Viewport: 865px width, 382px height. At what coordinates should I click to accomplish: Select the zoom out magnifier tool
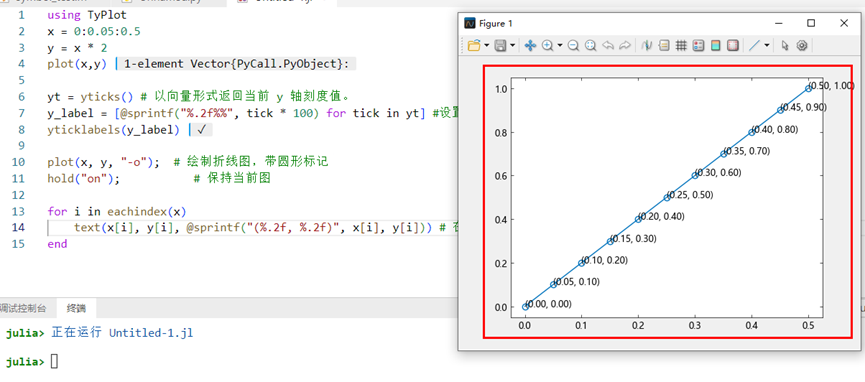(573, 45)
